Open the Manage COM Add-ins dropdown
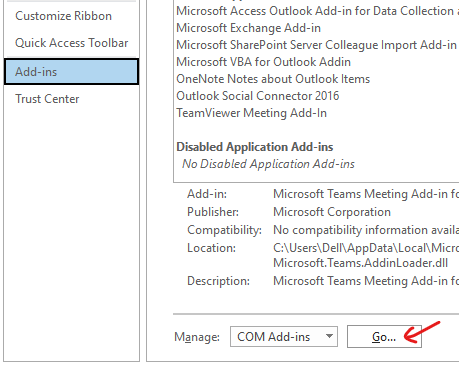Image resolution: width=459 pixels, height=369 pixels. pos(284,337)
